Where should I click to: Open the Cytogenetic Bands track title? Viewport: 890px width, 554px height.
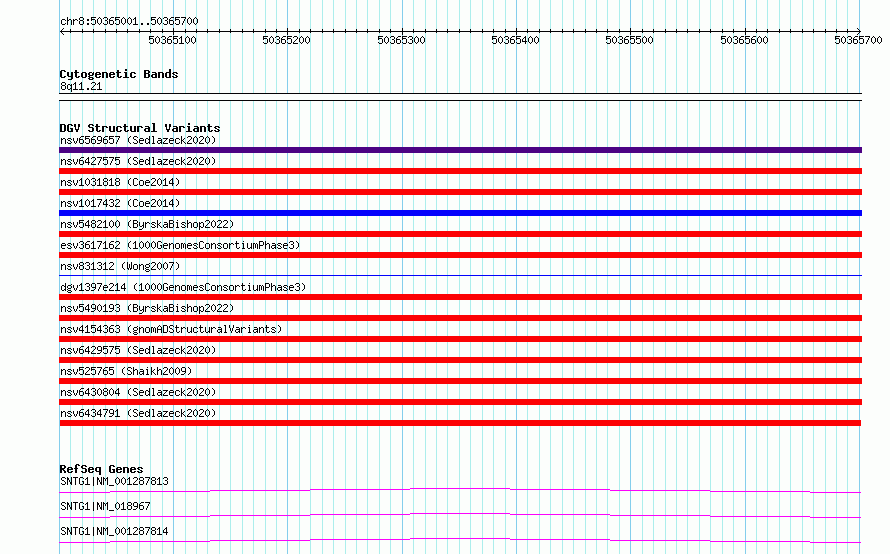click(x=119, y=74)
